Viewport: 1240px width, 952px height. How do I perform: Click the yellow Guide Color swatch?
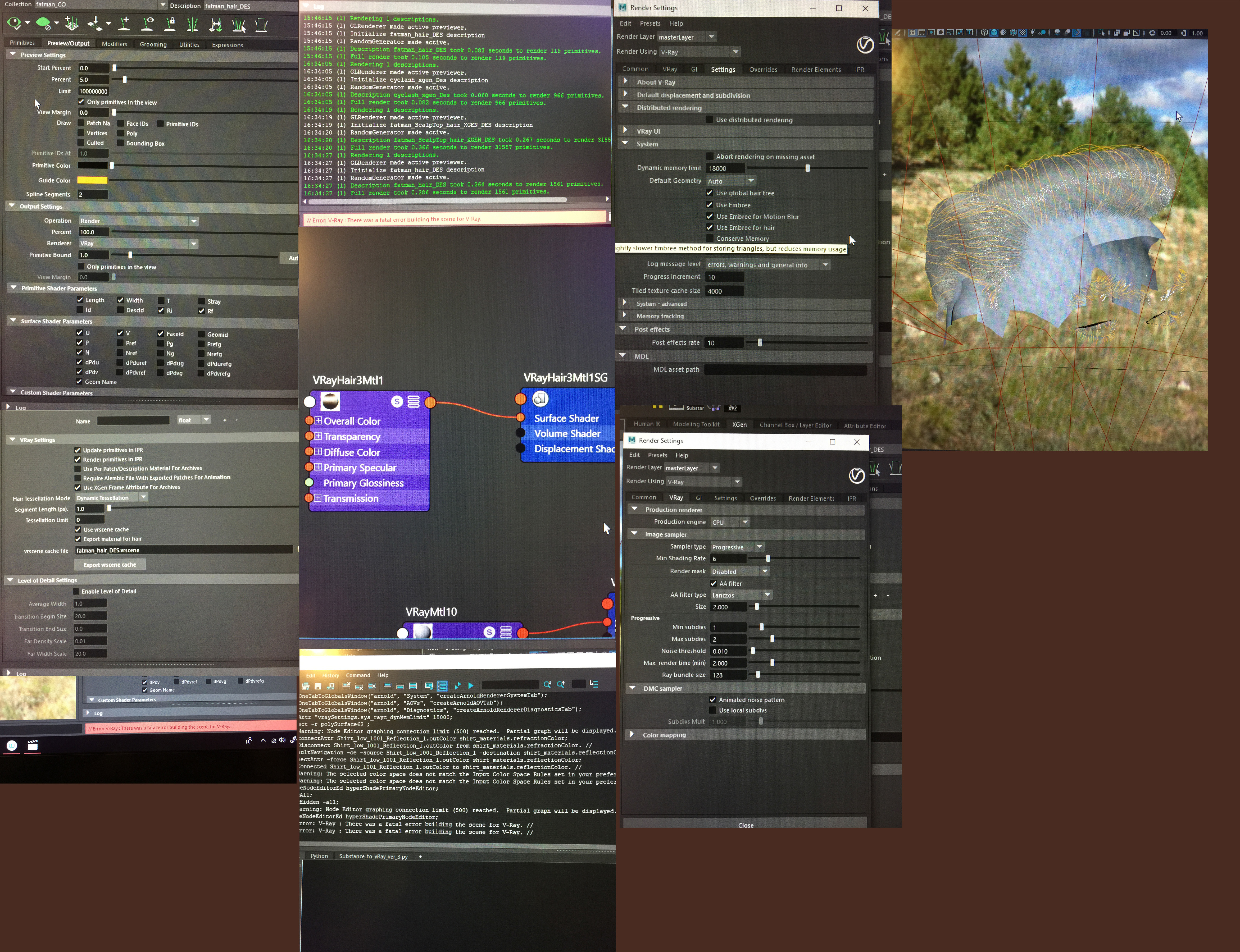click(x=92, y=180)
